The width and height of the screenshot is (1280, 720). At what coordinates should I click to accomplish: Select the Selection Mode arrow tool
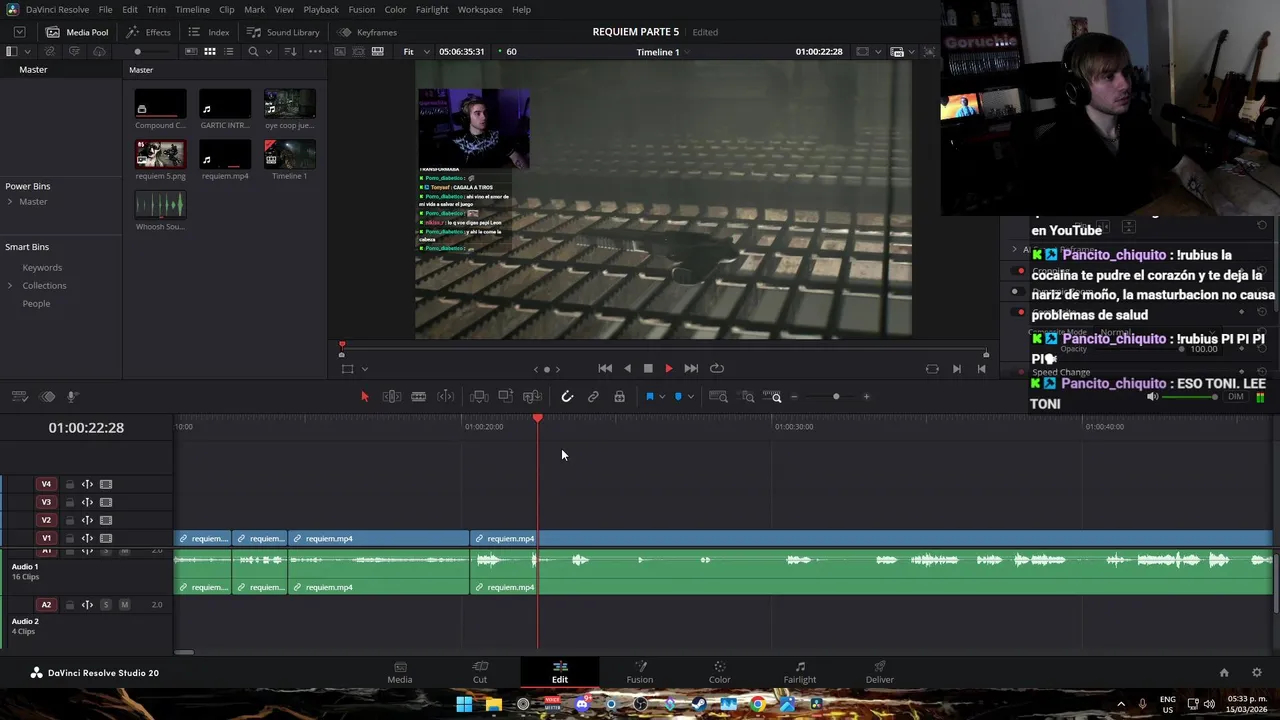click(364, 397)
